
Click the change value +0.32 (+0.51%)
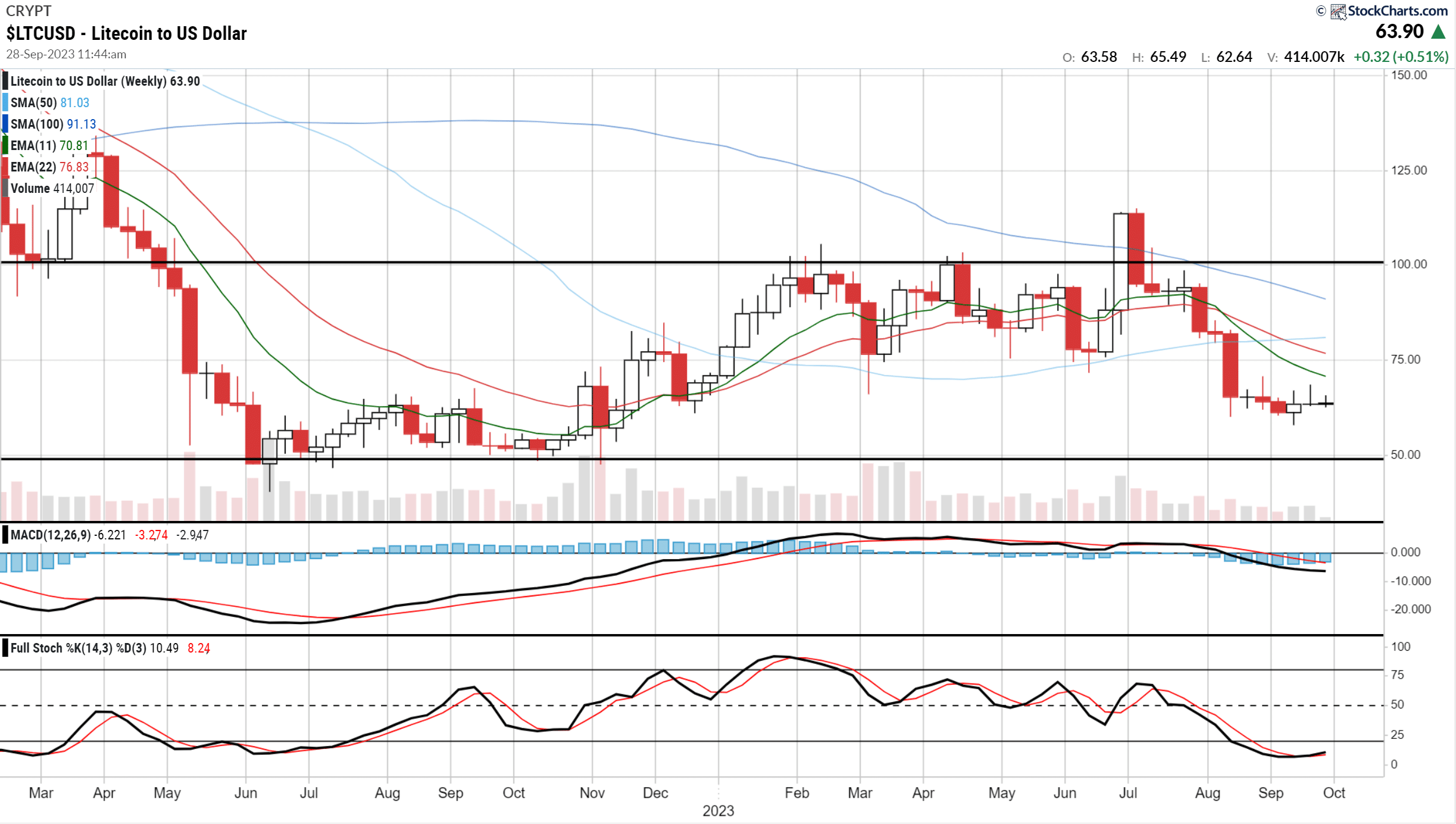1401,57
